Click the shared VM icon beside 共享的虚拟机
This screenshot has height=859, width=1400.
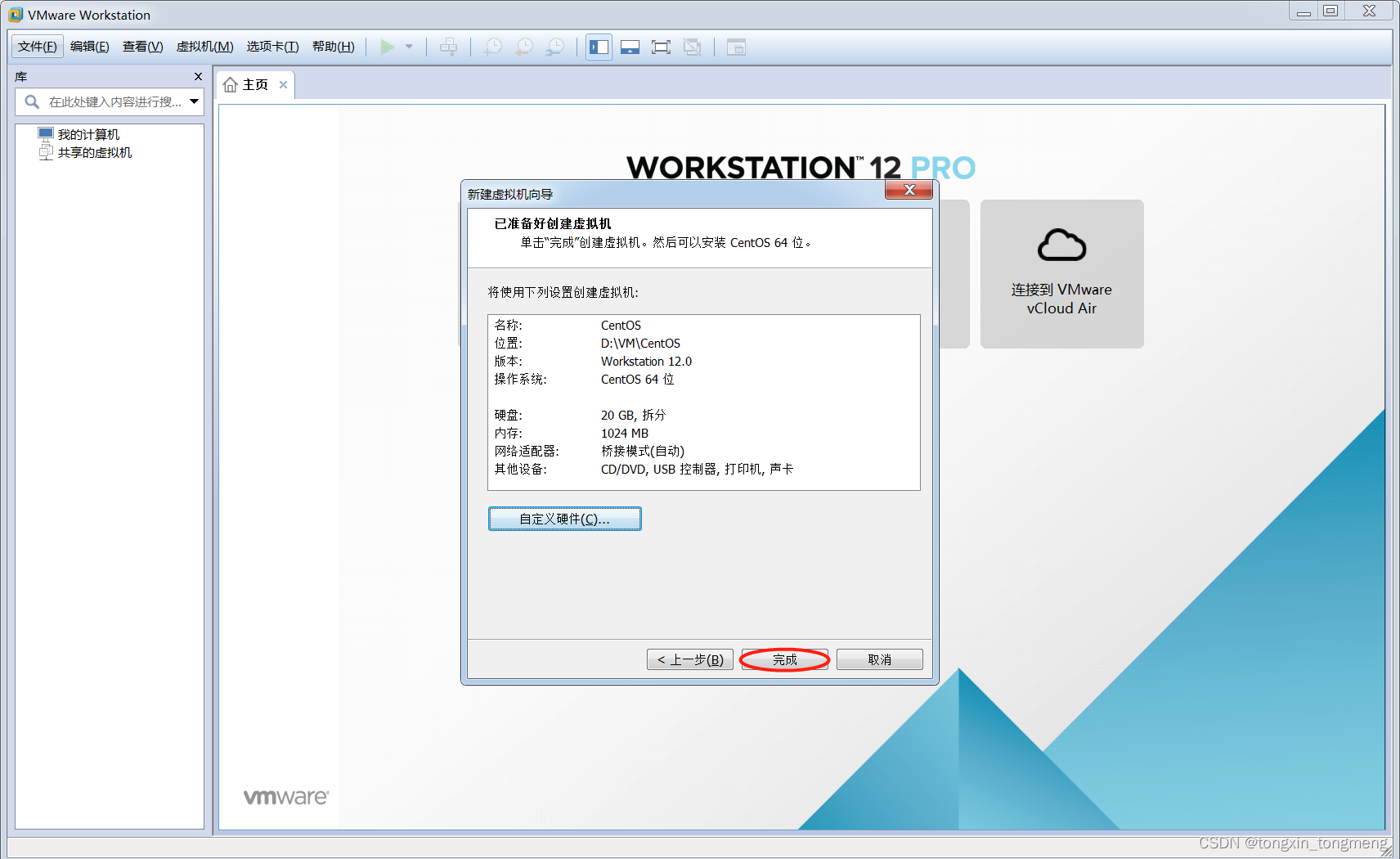pos(46,152)
